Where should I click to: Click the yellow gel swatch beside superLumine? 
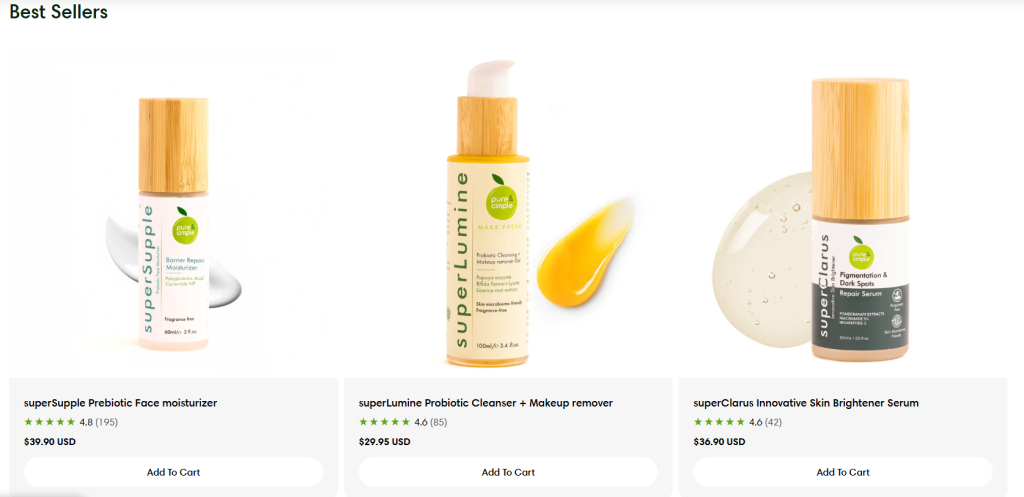click(x=583, y=253)
